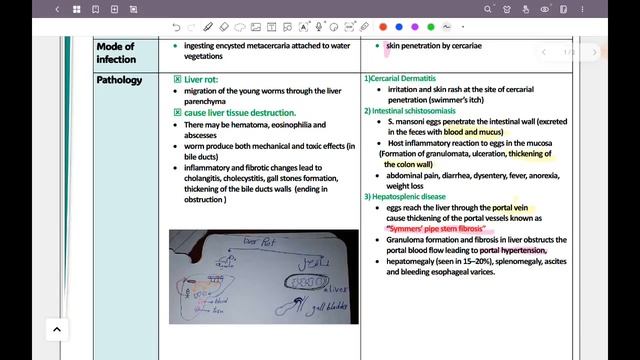Pick the red pen color
Viewport: 640px width, 360px height.
point(383,27)
